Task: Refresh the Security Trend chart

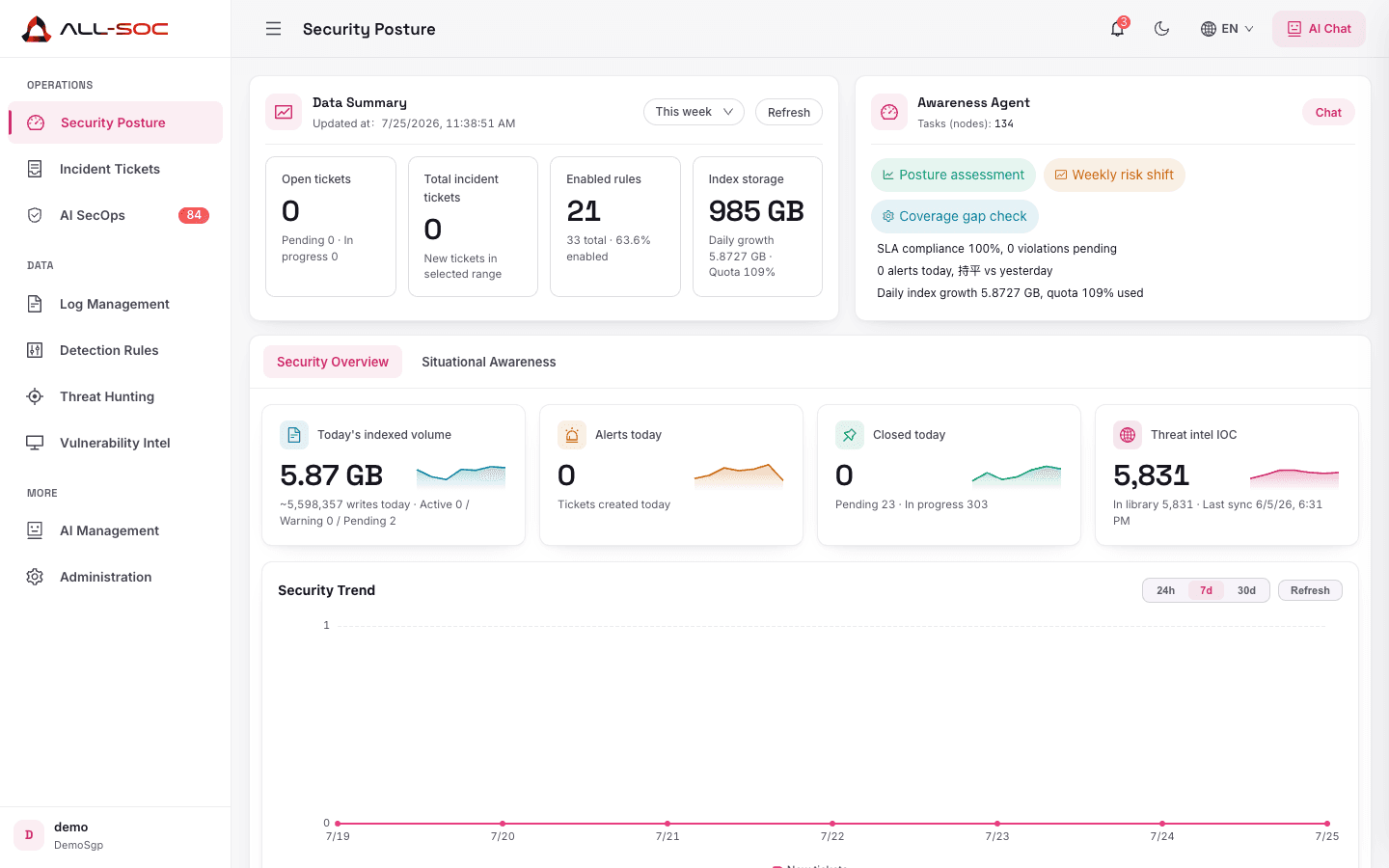Action: (x=1310, y=590)
